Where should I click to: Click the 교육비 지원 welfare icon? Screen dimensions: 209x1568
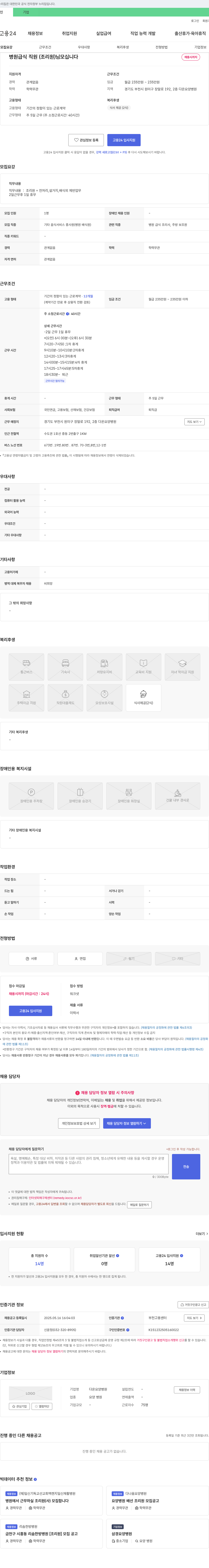(143, 667)
